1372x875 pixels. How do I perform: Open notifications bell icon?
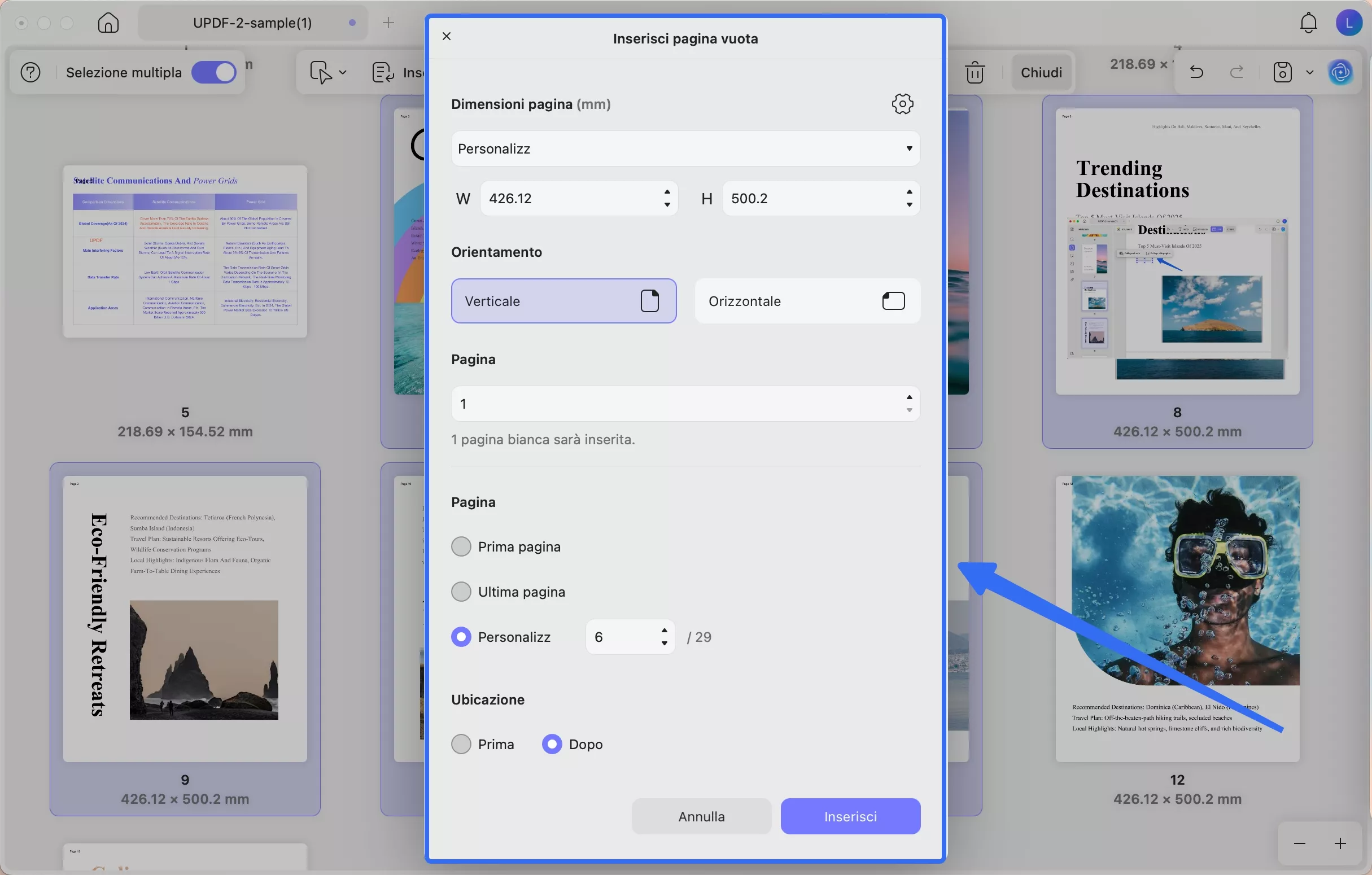click(1308, 23)
